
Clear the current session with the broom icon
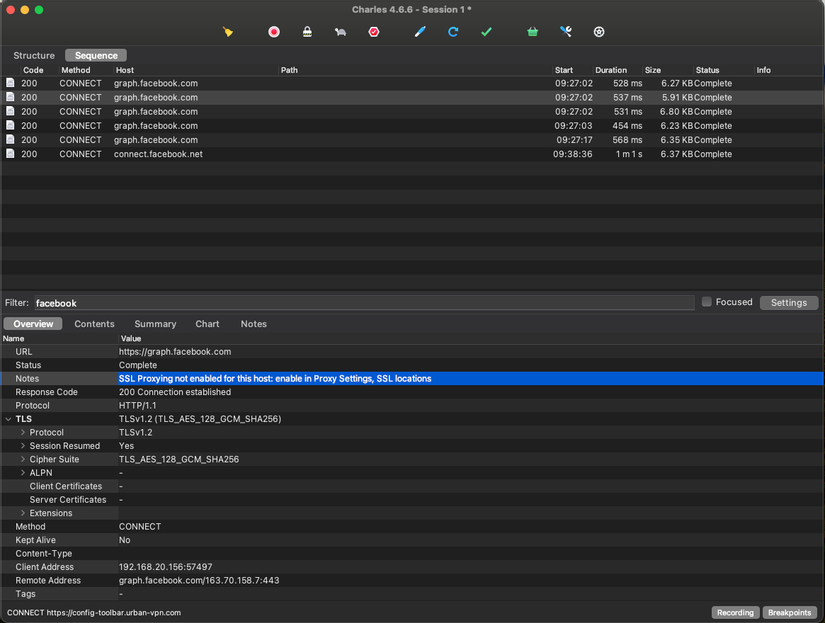pos(228,31)
